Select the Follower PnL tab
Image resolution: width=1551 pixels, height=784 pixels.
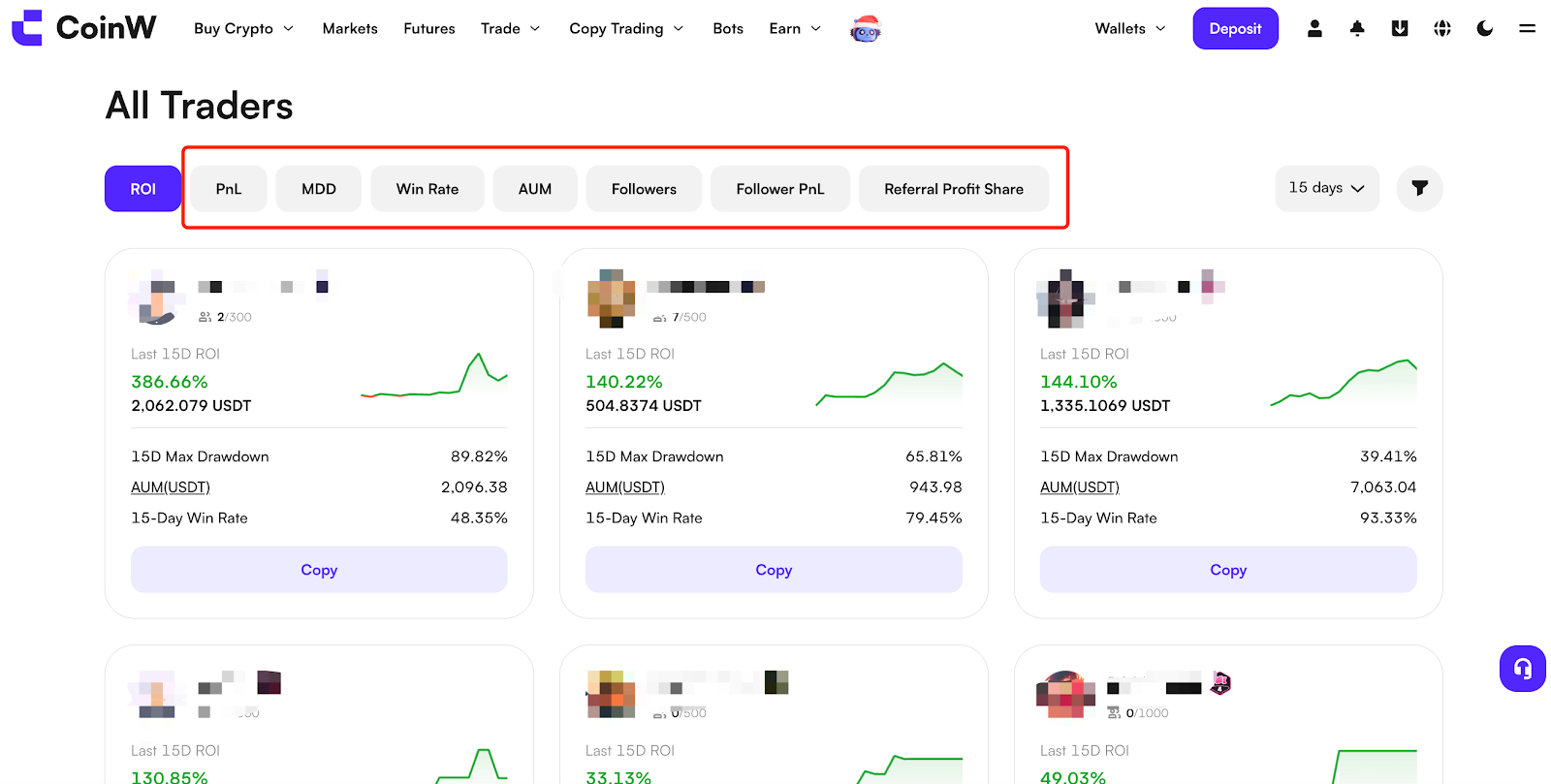[779, 189]
